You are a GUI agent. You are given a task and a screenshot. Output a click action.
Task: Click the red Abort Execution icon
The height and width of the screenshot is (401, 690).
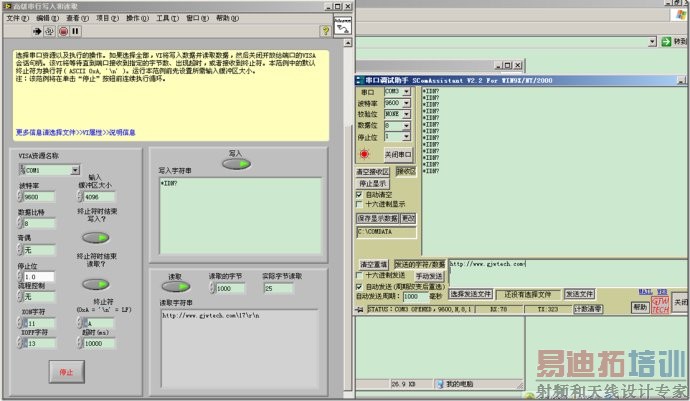pos(63,31)
